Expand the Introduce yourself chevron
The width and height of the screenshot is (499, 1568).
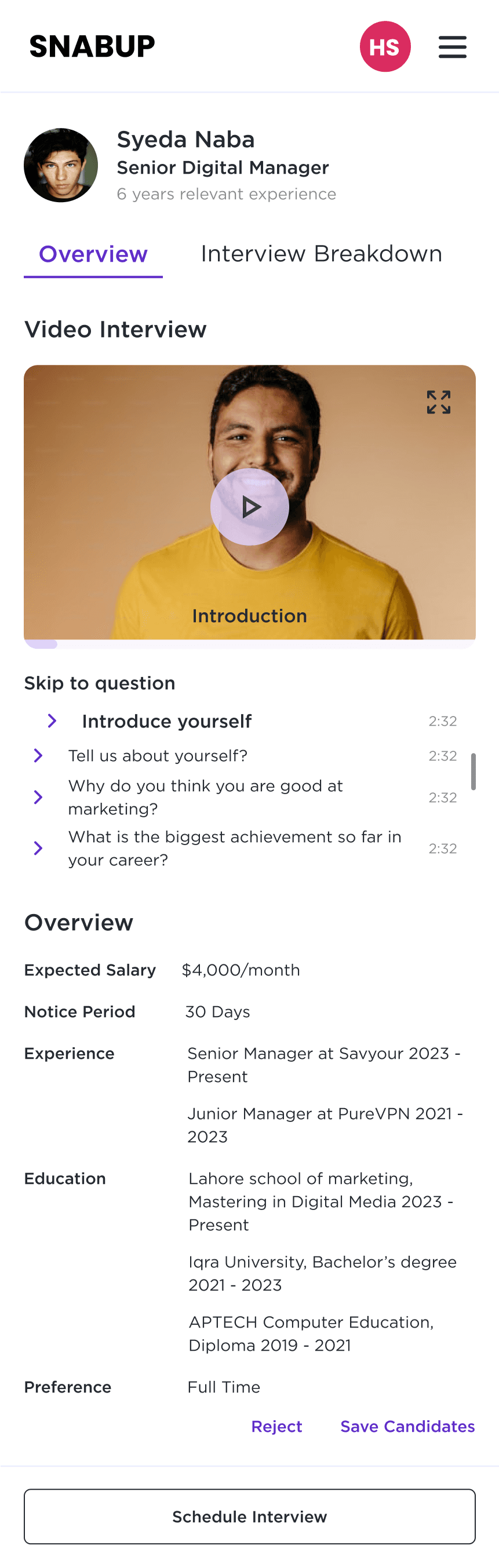pyautogui.click(x=52, y=721)
